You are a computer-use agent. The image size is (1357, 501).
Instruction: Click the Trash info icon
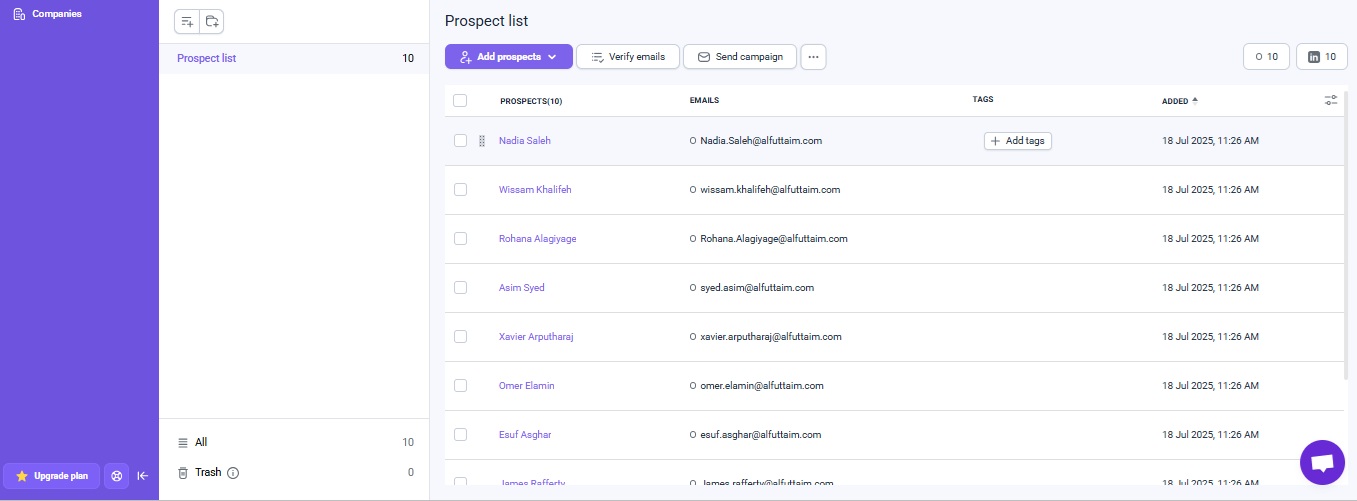[x=233, y=473]
